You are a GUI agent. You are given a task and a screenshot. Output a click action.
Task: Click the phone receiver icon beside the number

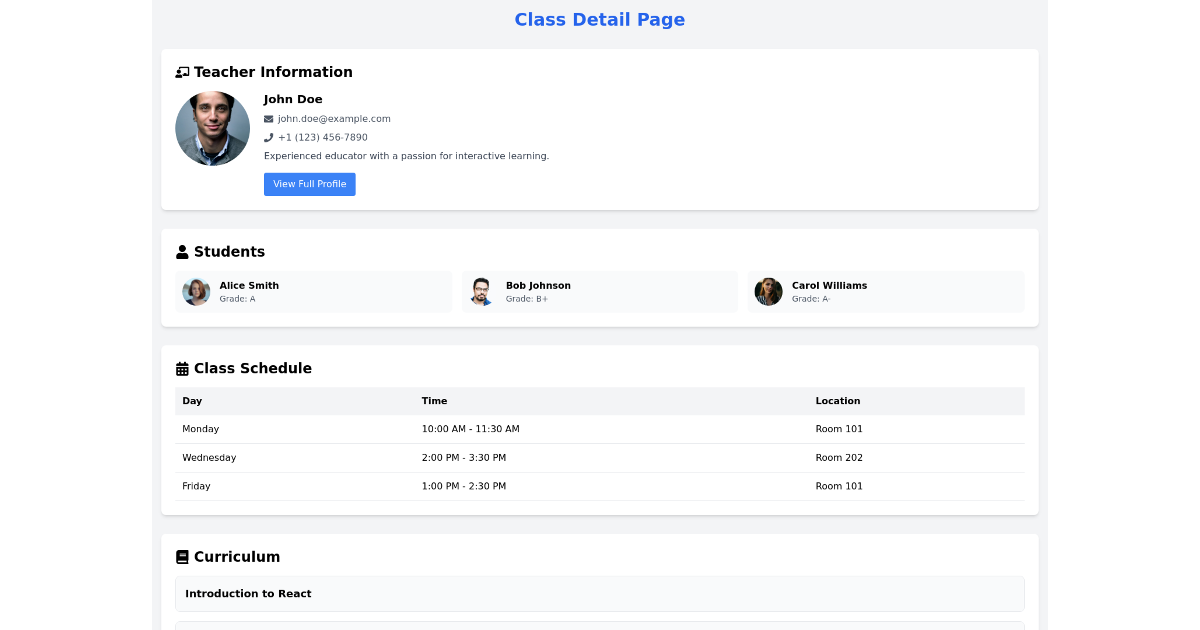pyautogui.click(x=267, y=137)
